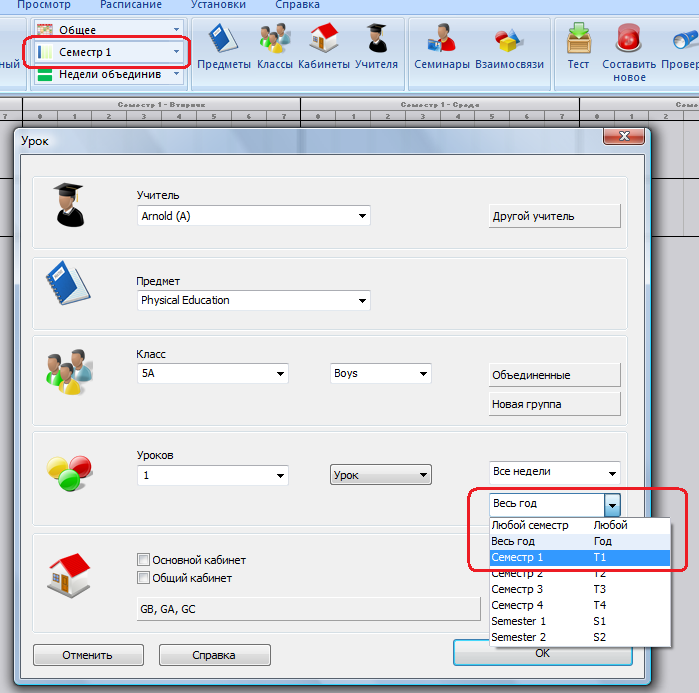The width and height of the screenshot is (699, 693).
Task: Open the Семинары toolbar icon
Action: (x=440, y=46)
